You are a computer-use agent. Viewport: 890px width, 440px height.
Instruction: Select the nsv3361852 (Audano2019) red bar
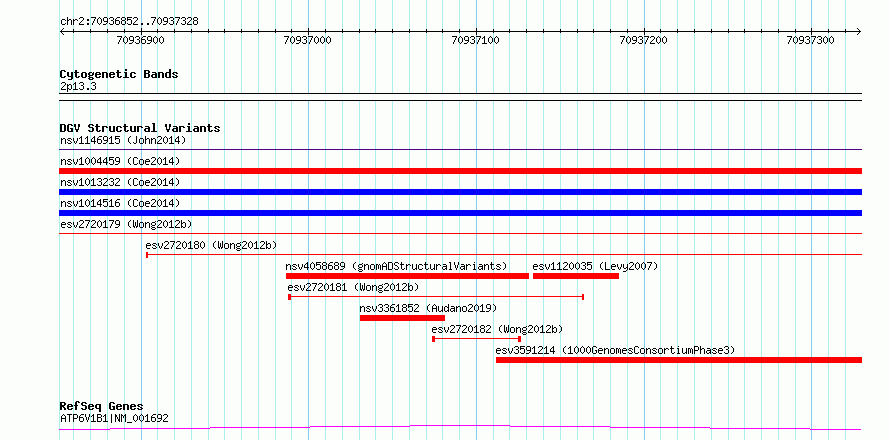pos(402,318)
